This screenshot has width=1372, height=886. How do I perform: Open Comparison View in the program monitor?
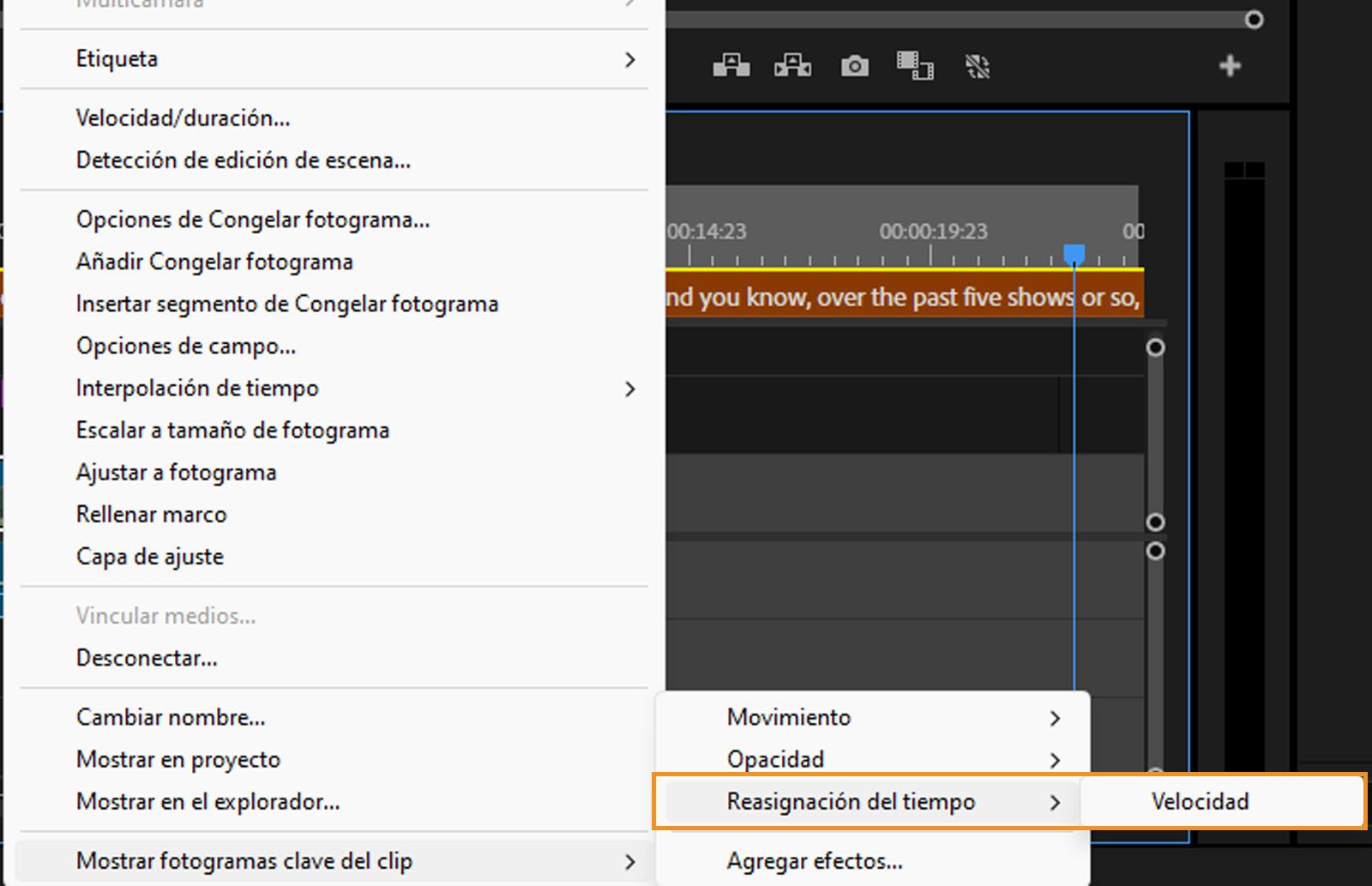pos(915,66)
